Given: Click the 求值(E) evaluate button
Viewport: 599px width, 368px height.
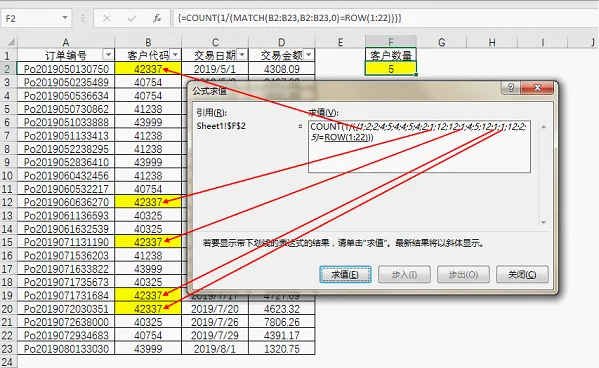Looking at the screenshot, I should point(345,274).
